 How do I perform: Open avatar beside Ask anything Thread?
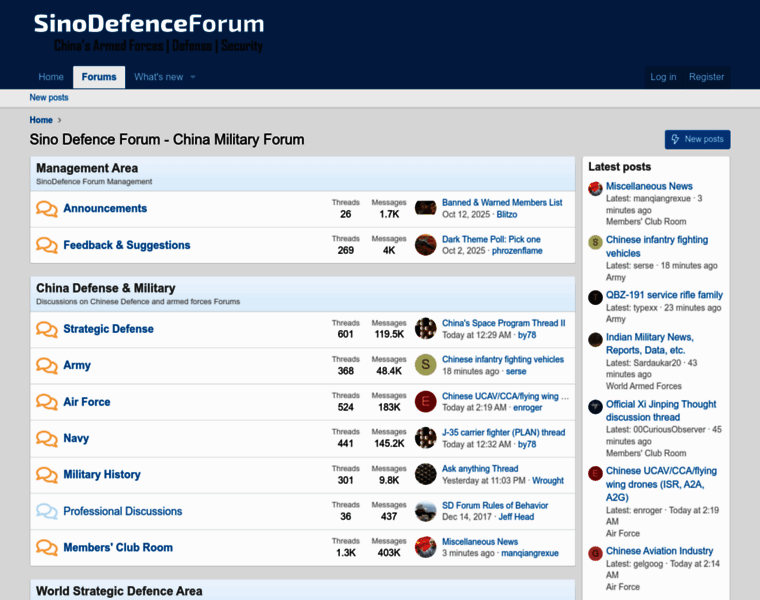pos(426,474)
